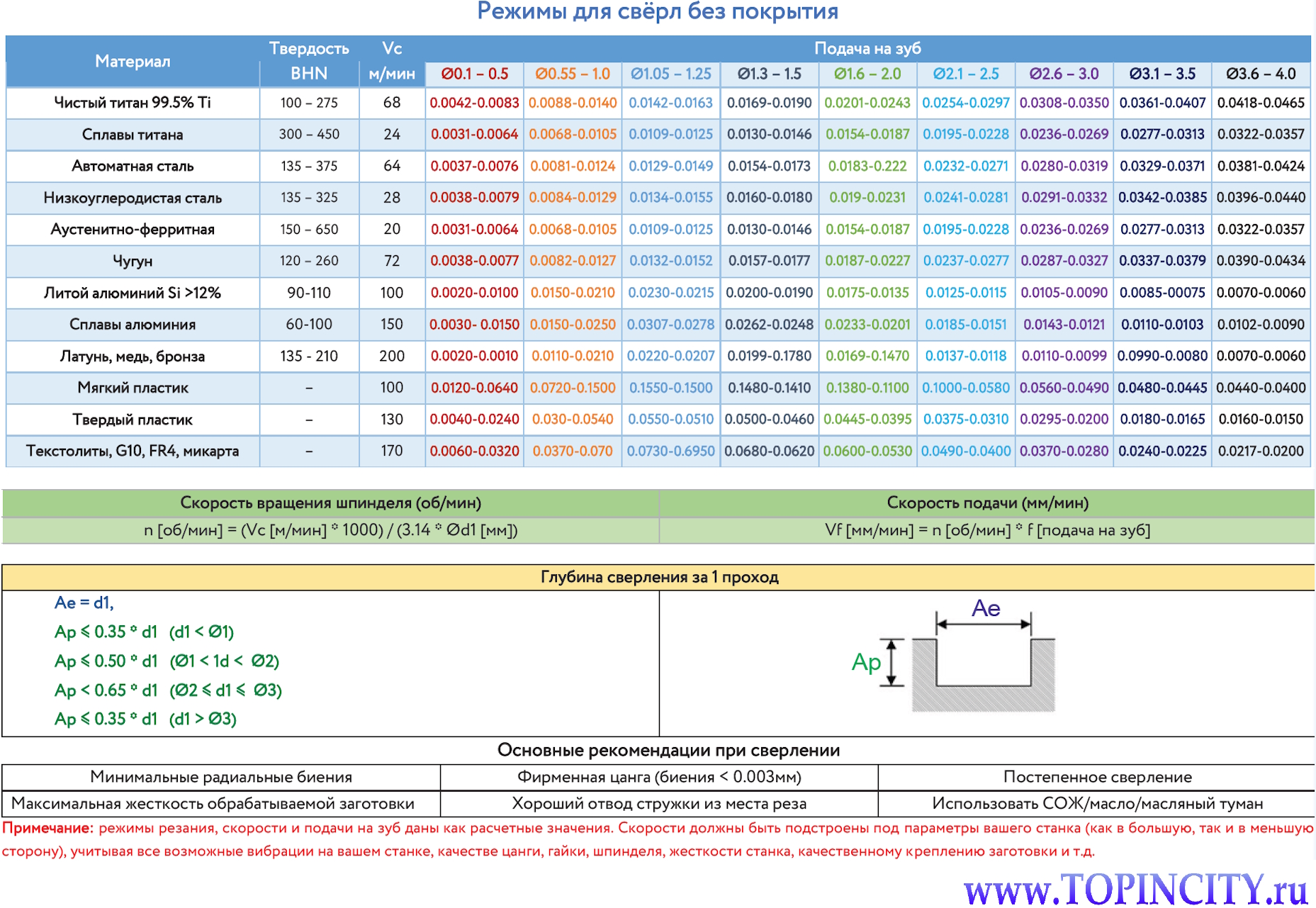Click the red 'Примечание:' note label
Viewport: 1316px width, 908px height.
point(47,828)
